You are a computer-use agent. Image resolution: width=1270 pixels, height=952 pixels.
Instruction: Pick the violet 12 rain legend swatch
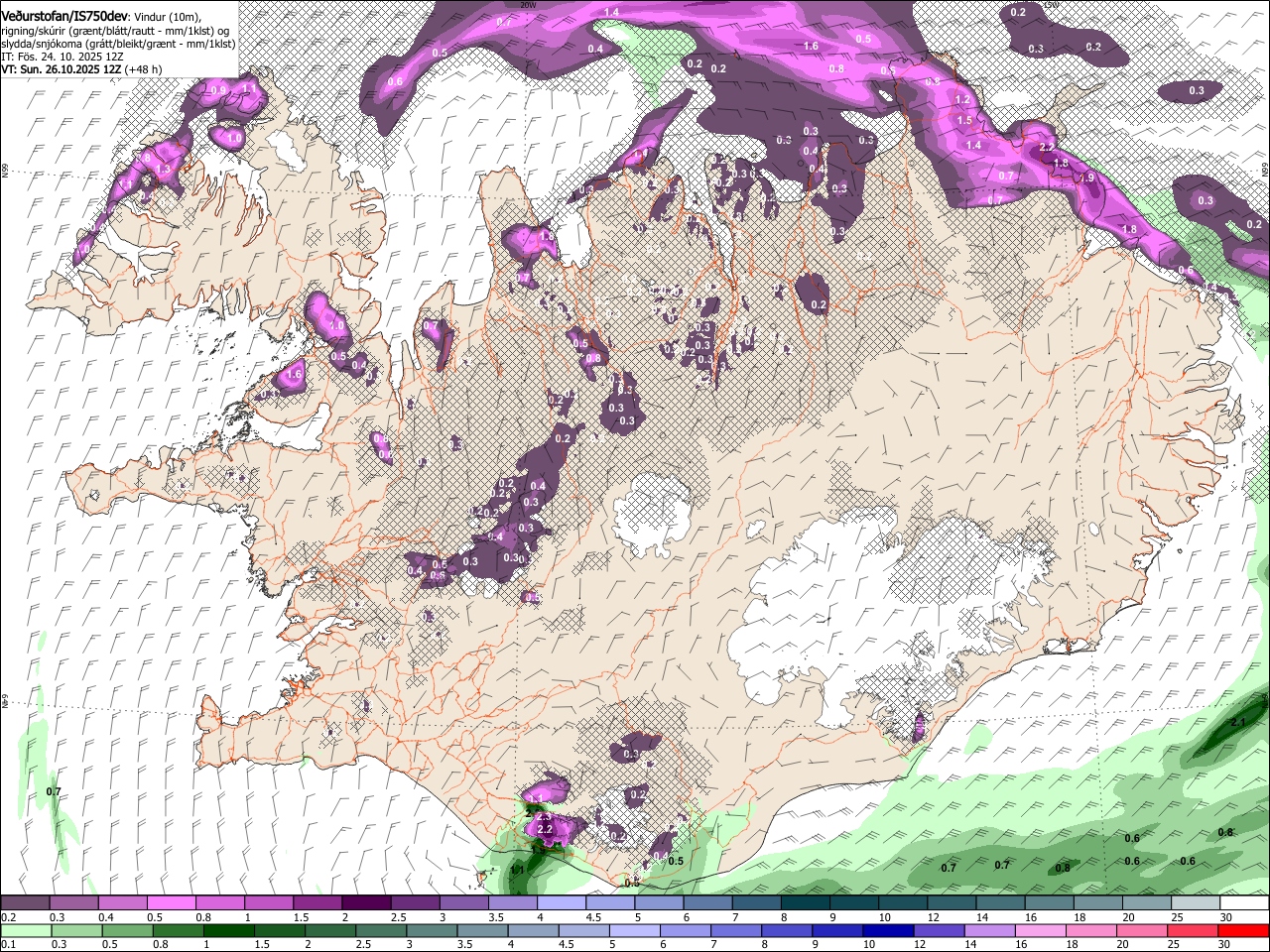[940, 930]
